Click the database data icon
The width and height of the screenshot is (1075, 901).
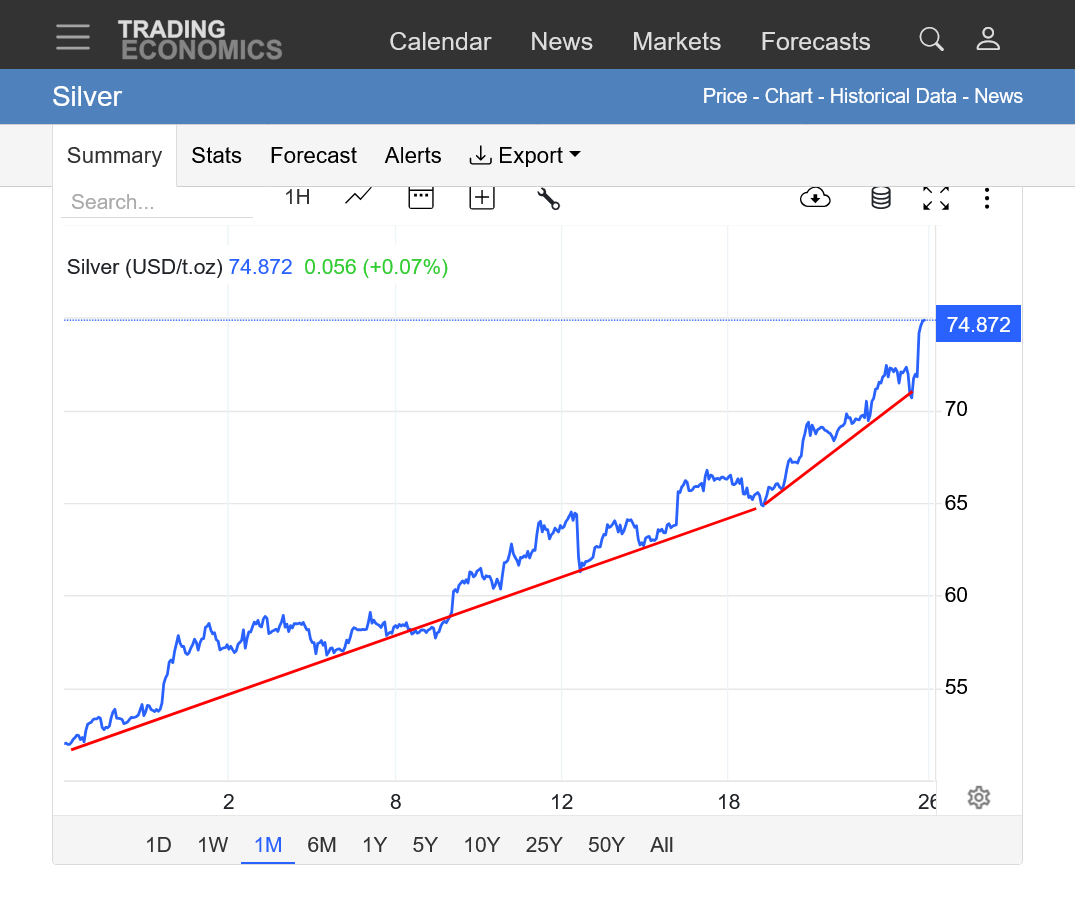pyautogui.click(x=880, y=198)
